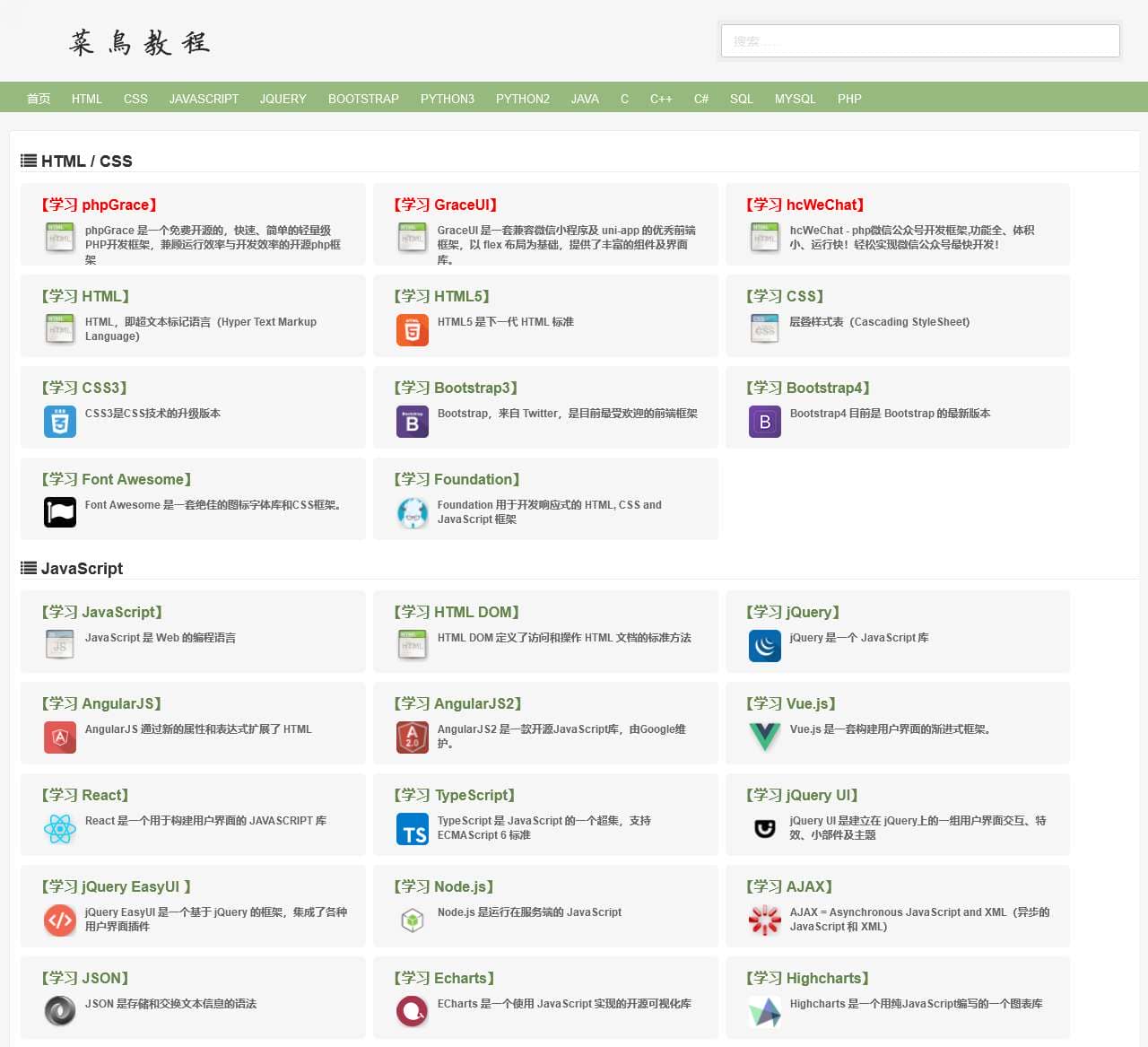Click the AngularJS2 2.0 icon

[x=413, y=737]
